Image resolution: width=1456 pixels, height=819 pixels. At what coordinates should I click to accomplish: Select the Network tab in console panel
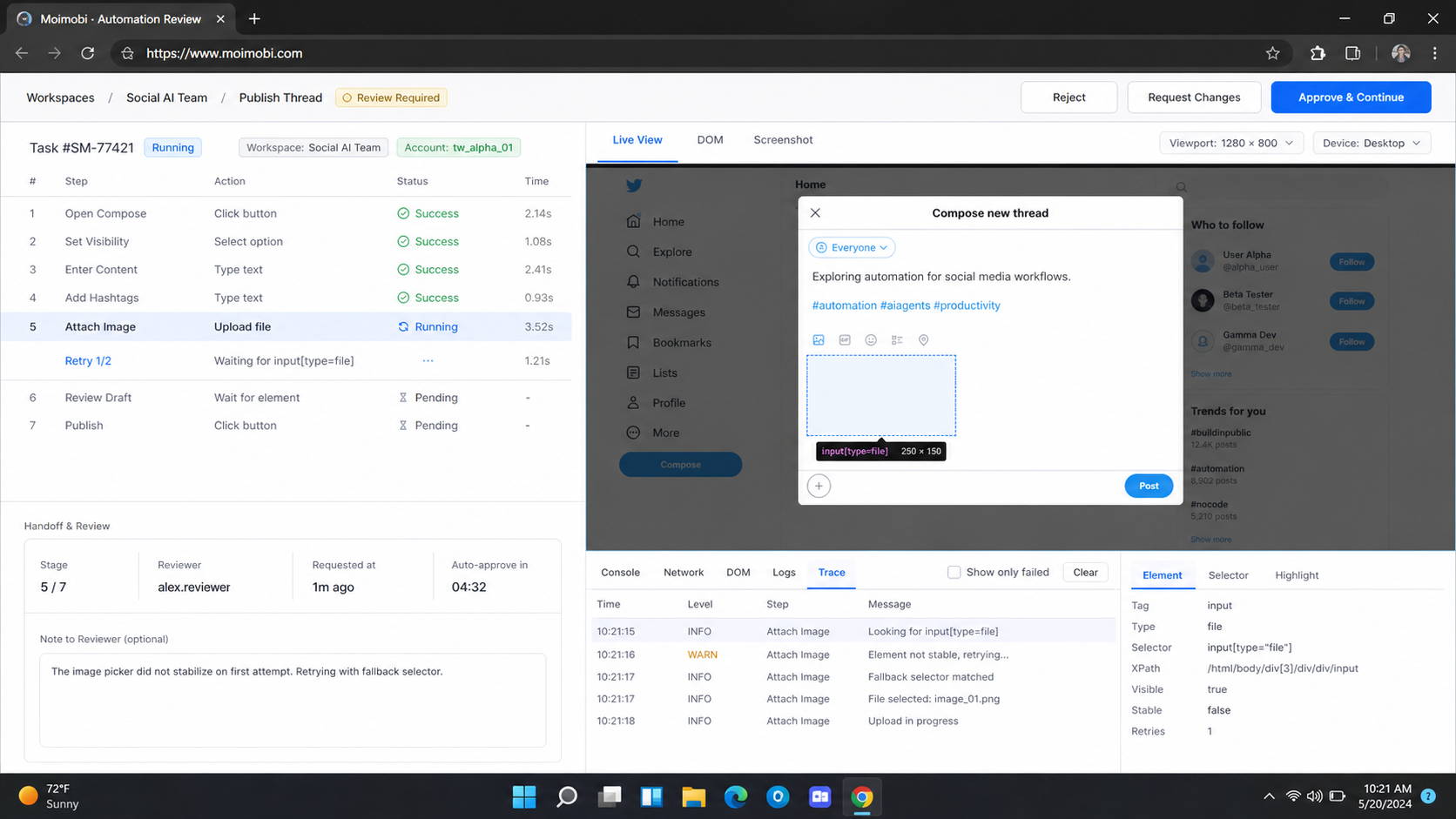tap(684, 573)
